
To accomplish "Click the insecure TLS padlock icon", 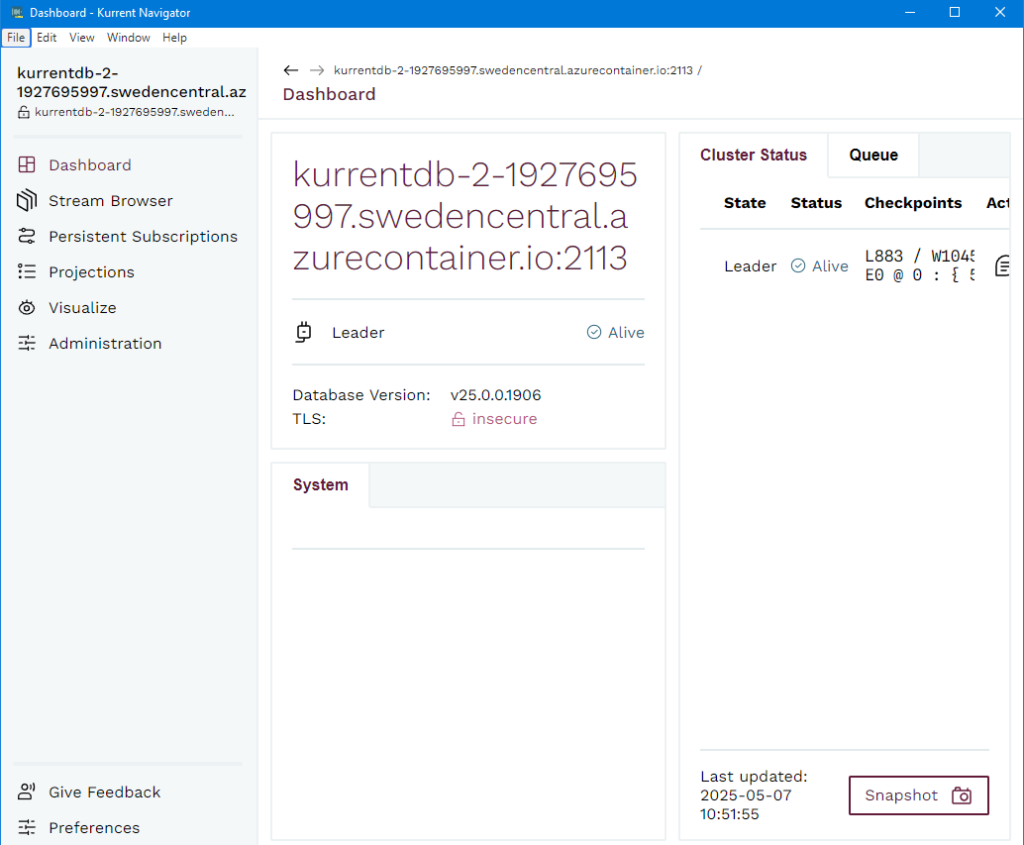I will point(458,419).
